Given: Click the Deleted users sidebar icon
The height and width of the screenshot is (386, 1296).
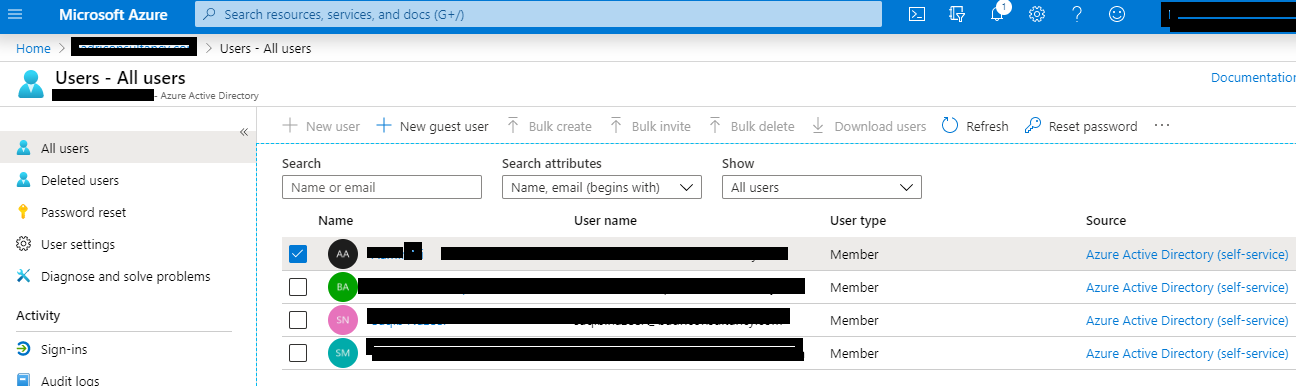Looking at the screenshot, I should [23, 180].
